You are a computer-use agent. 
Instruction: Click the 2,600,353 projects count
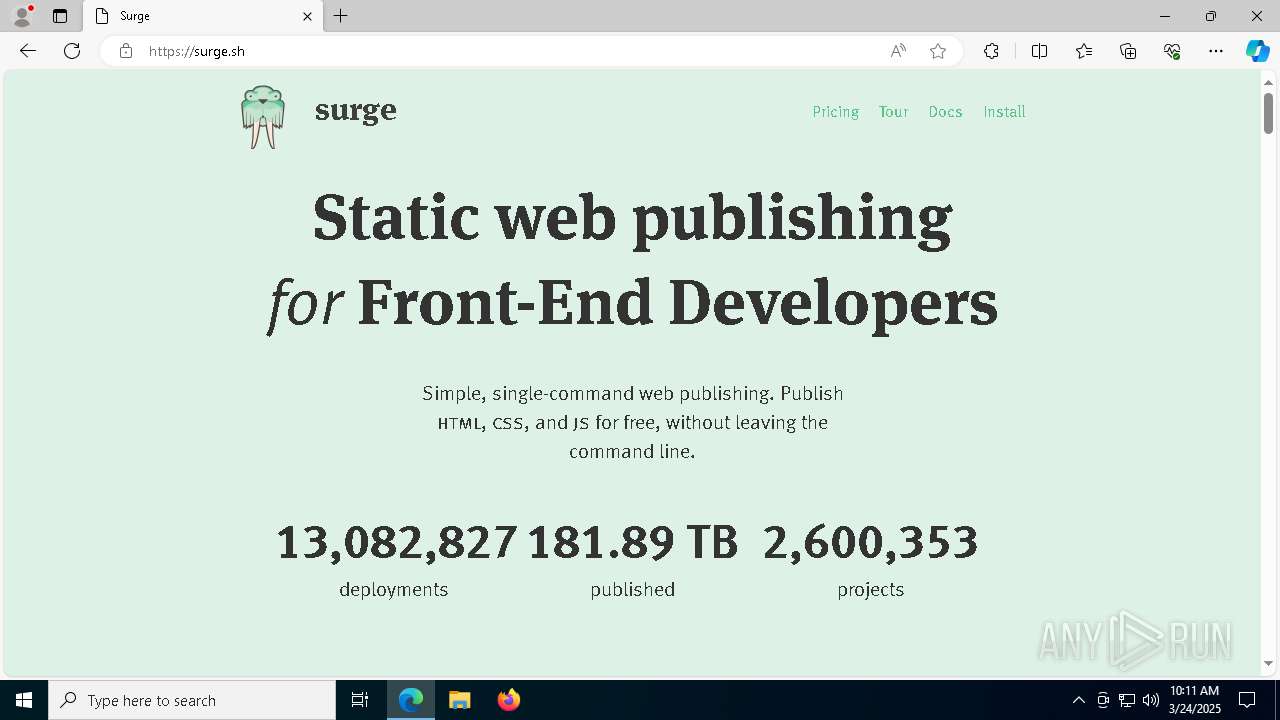870,543
